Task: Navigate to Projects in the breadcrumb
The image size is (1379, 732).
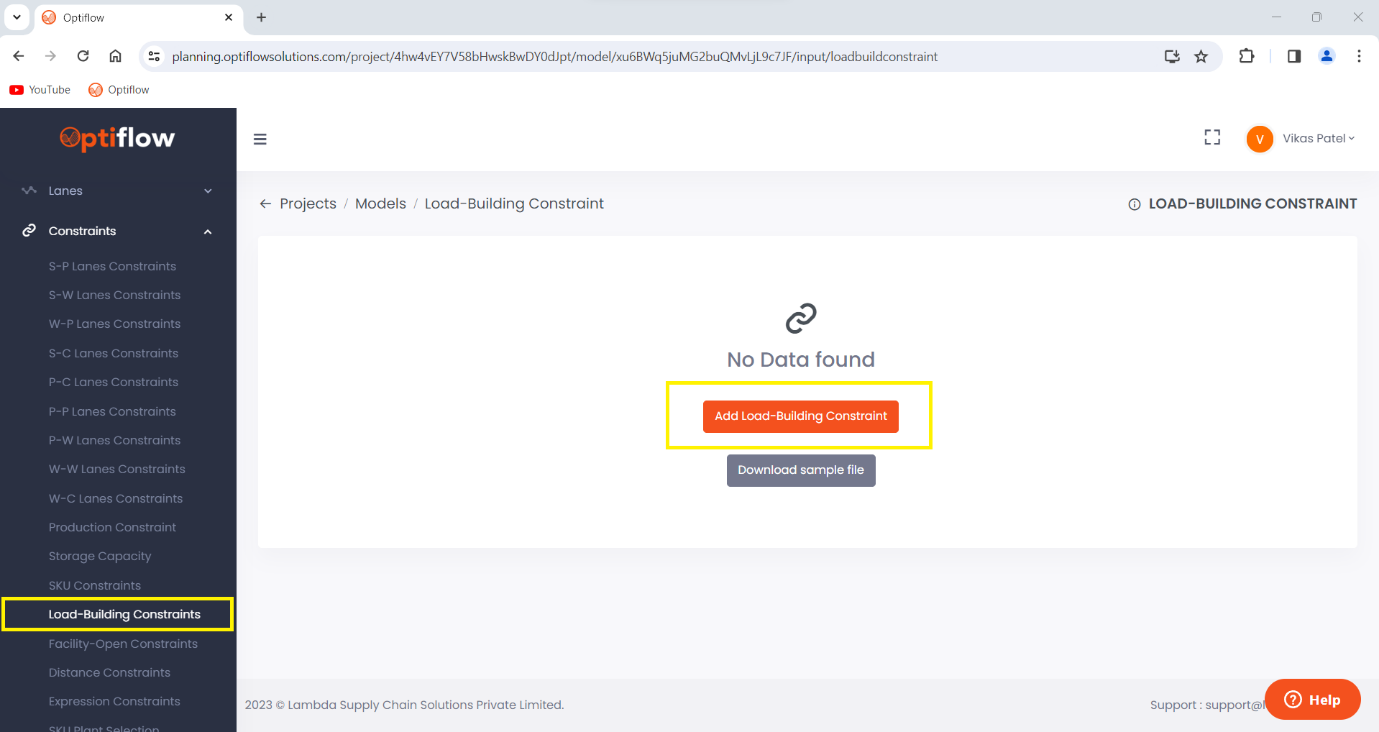Action: (309, 203)
